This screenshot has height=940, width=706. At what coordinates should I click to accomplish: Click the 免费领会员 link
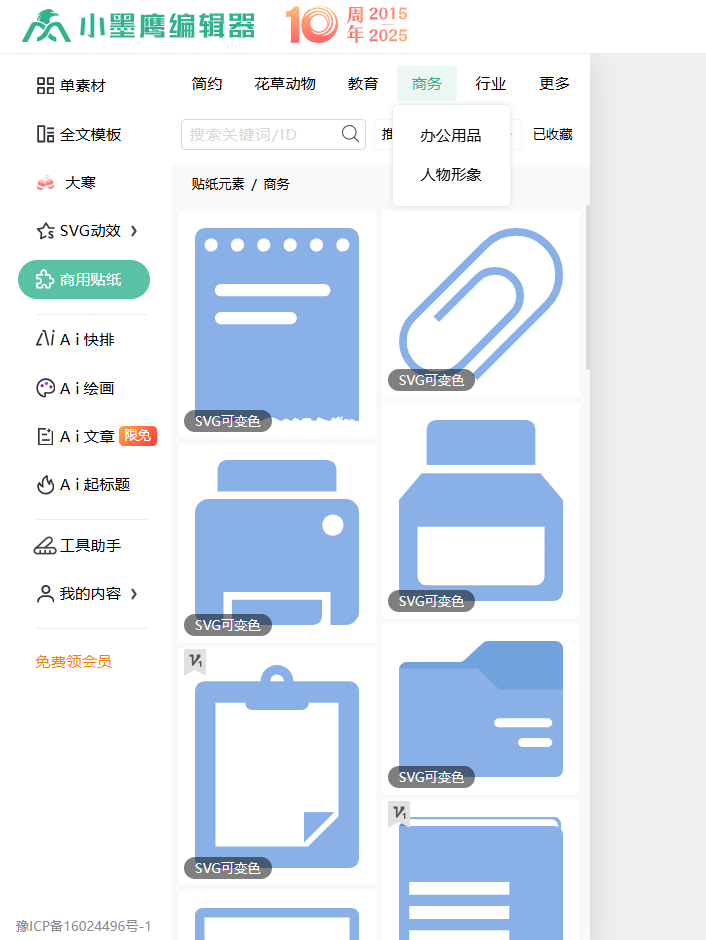click(73, 662)
